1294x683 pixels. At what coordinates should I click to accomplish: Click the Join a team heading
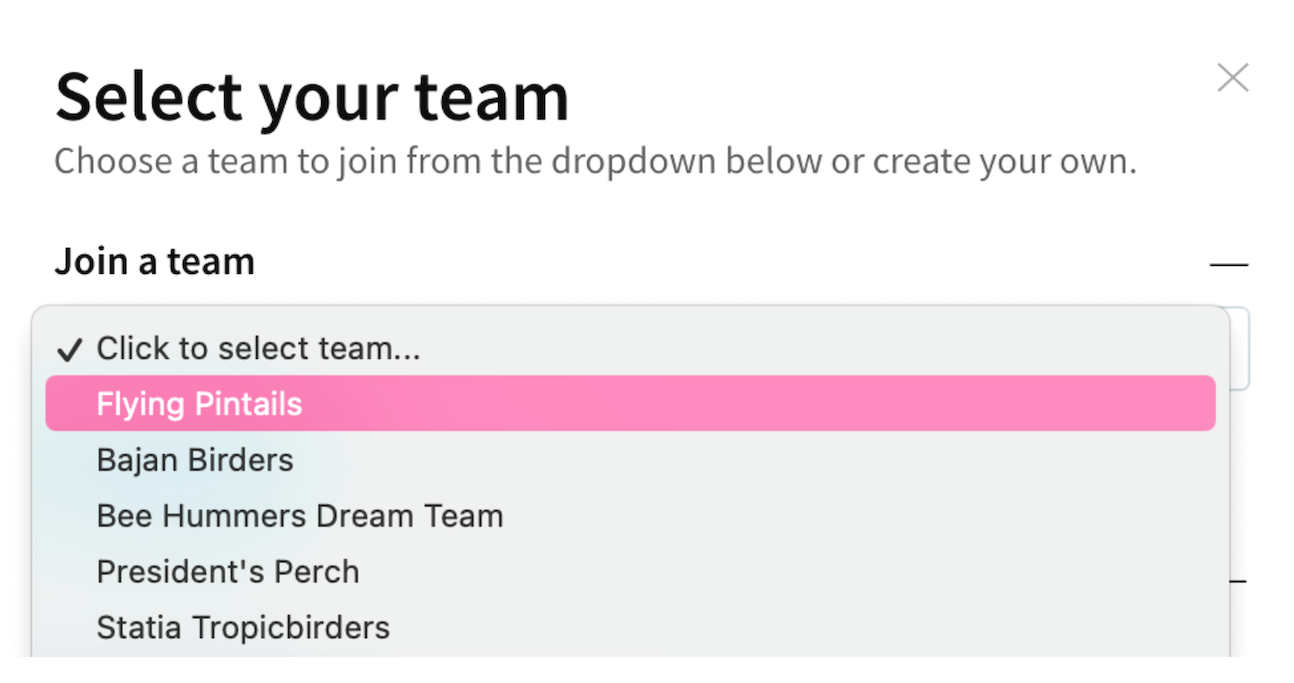click(x=154, y=262)
